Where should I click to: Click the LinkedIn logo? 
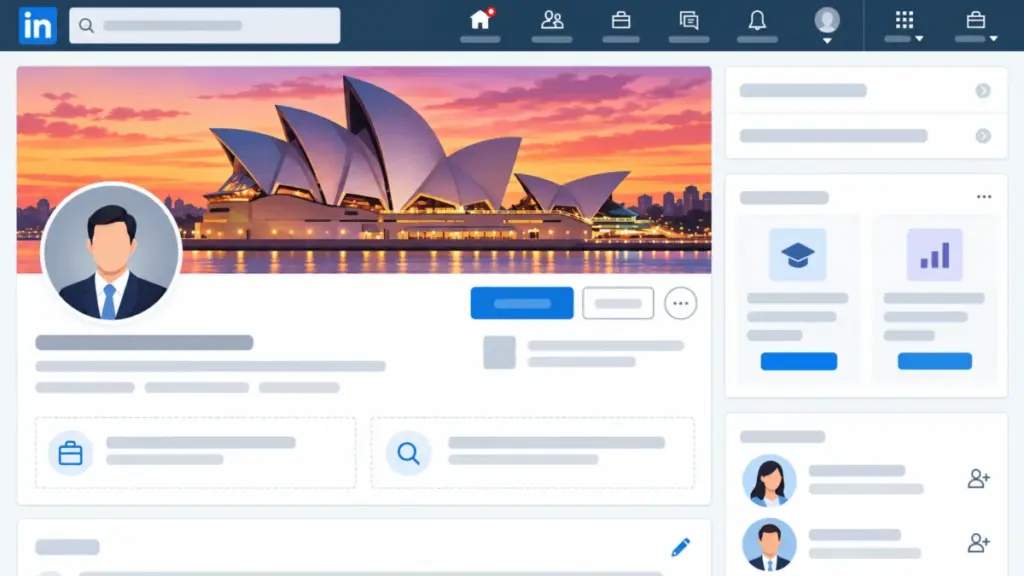tap(37, 25)
